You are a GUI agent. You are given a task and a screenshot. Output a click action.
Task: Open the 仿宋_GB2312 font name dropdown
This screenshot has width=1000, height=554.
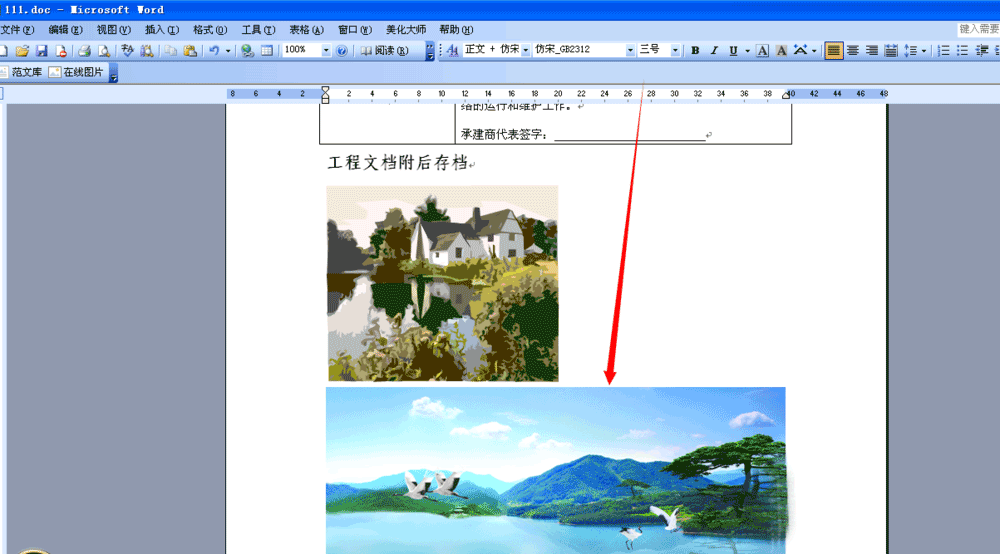tap(630, 50)
